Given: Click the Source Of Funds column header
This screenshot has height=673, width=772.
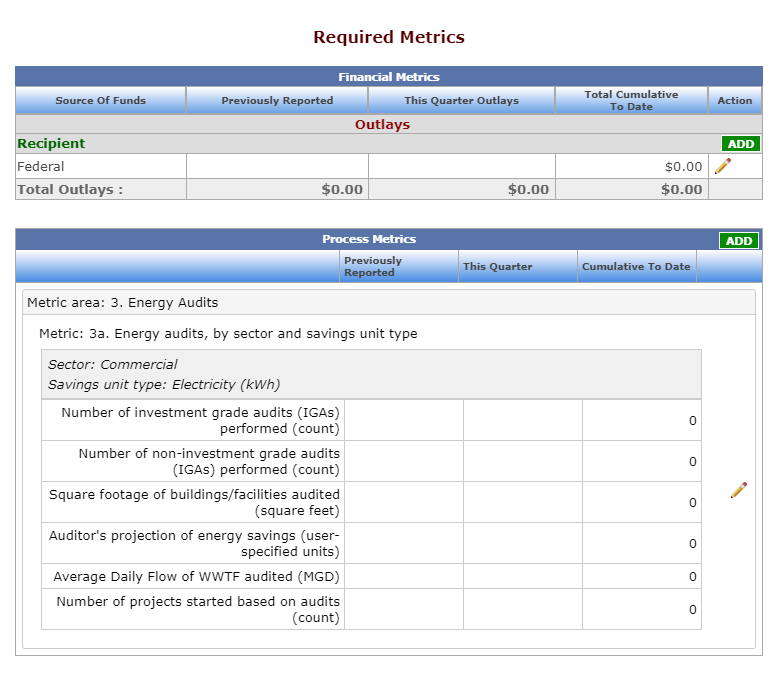Looking at the screenshot, I should (100, 100).
